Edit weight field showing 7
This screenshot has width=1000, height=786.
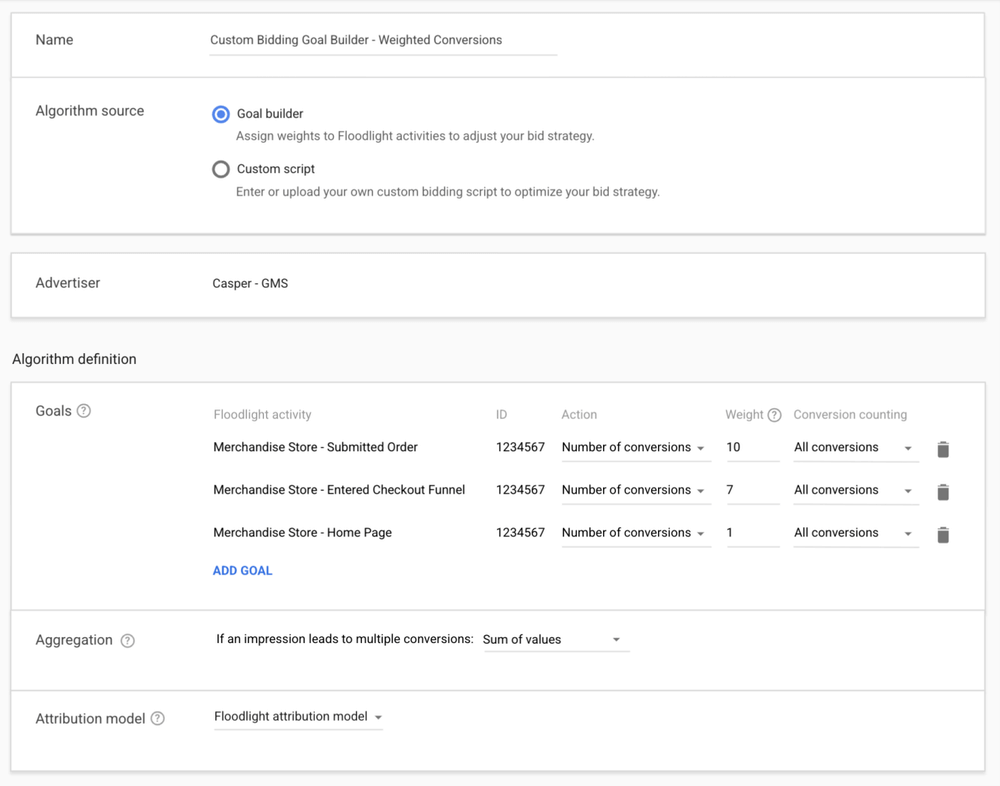pyautogui.click(x=751, y=490)
